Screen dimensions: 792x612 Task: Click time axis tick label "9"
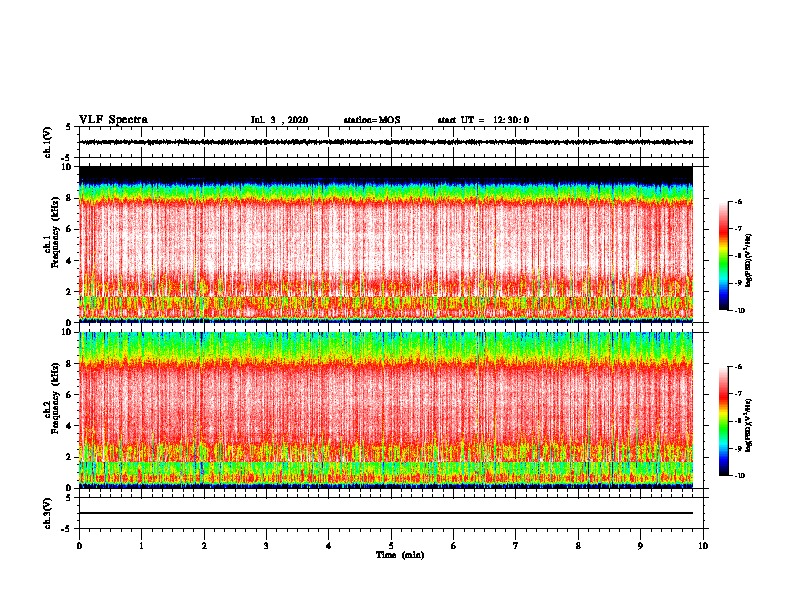tap(640, 546)
